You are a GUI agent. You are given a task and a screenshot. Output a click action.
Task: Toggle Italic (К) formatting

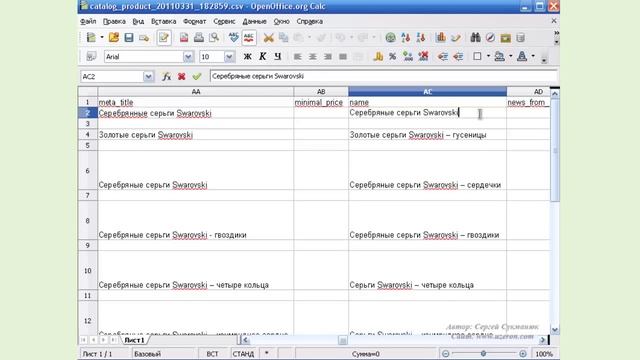click(x=262, y=56)
